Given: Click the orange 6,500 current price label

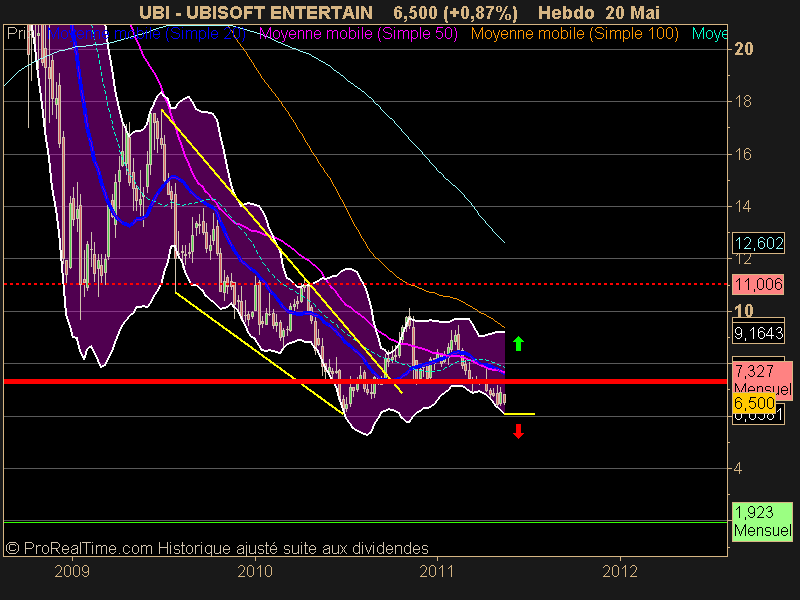Looking at the screenshot, I should 754,403.
